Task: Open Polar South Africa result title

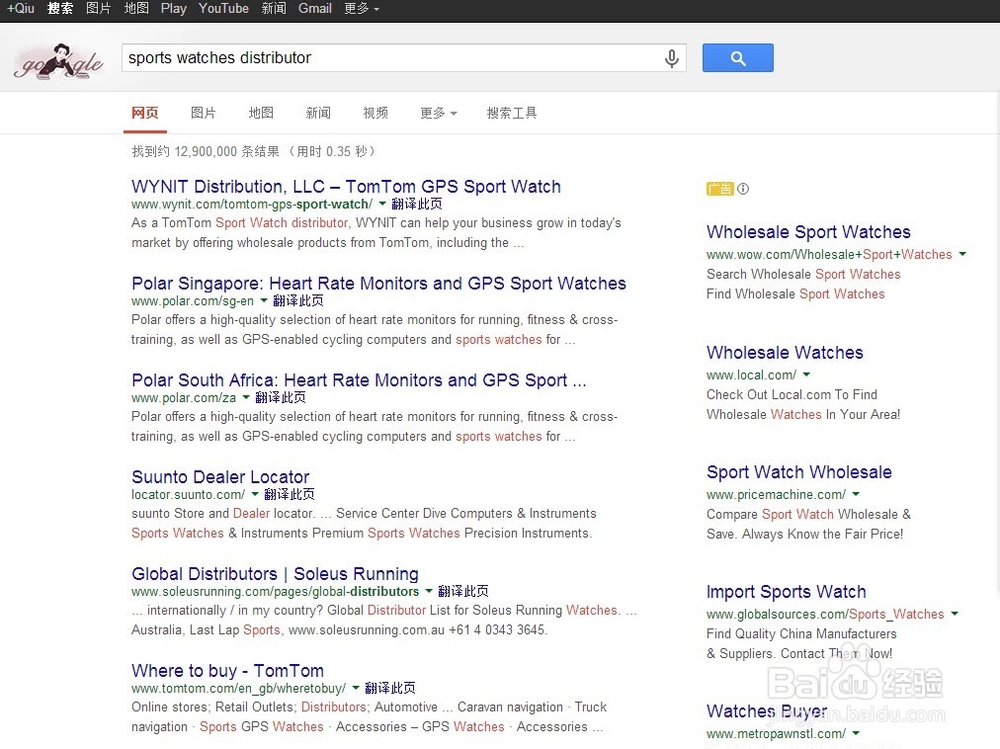Action: tap(358, 380)
